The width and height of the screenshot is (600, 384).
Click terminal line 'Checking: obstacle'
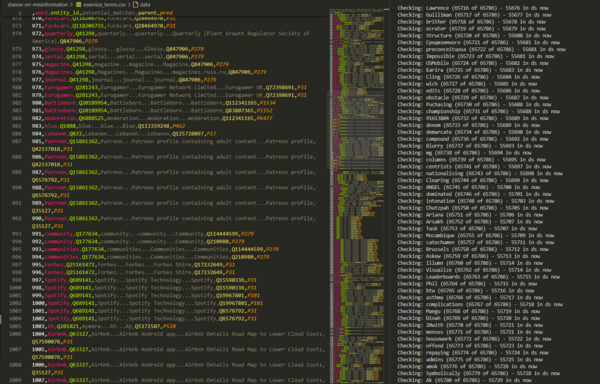[473, 98]
